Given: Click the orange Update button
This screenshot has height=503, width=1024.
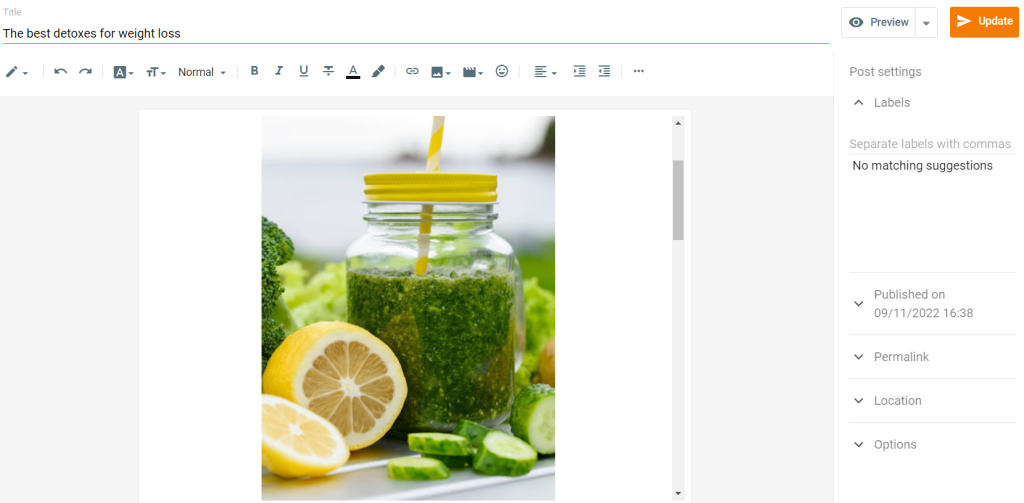Looking at the screenshot, I should click(984, 22).
